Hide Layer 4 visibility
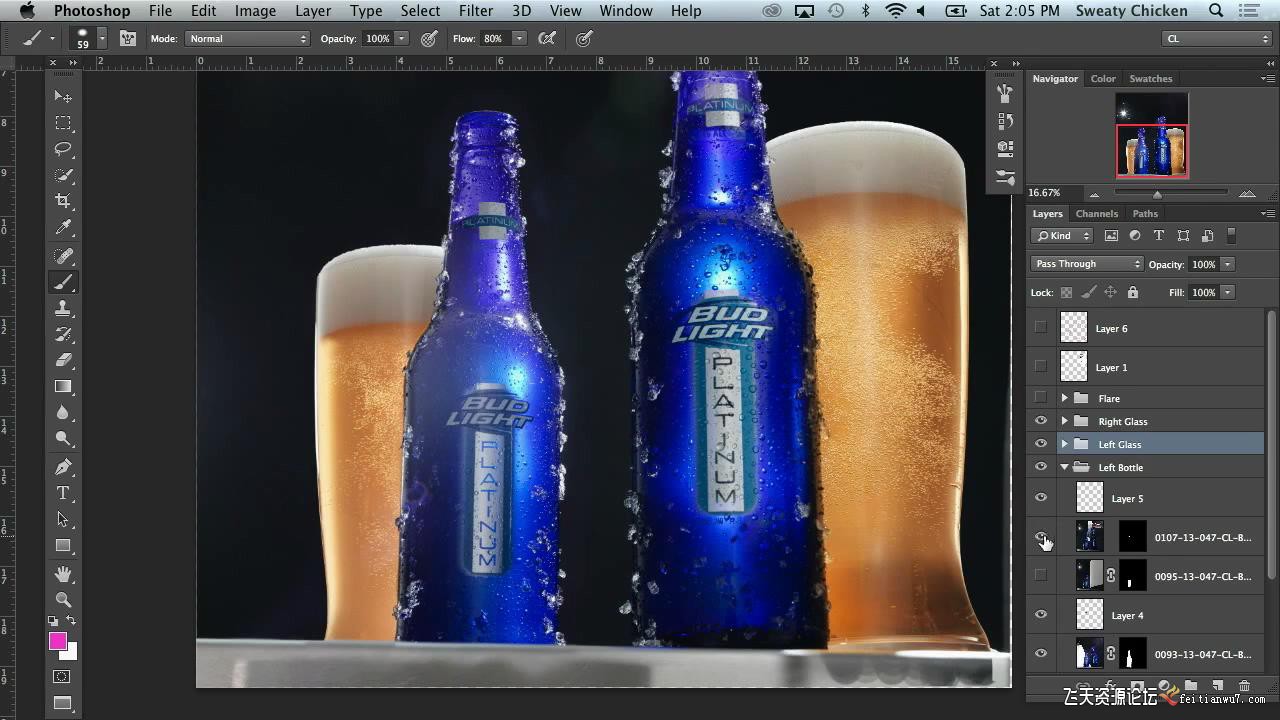 1041,615
